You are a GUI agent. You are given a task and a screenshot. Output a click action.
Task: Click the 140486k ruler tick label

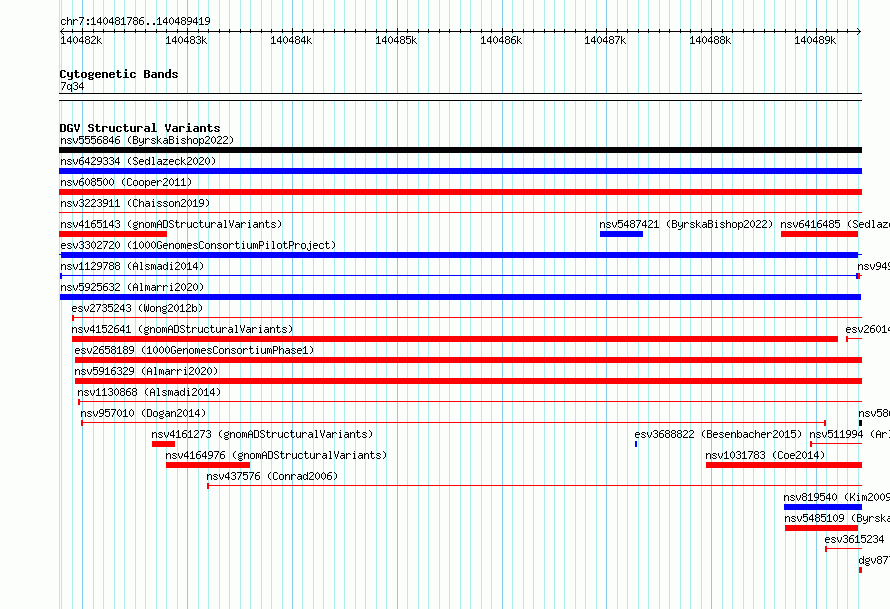501,40
